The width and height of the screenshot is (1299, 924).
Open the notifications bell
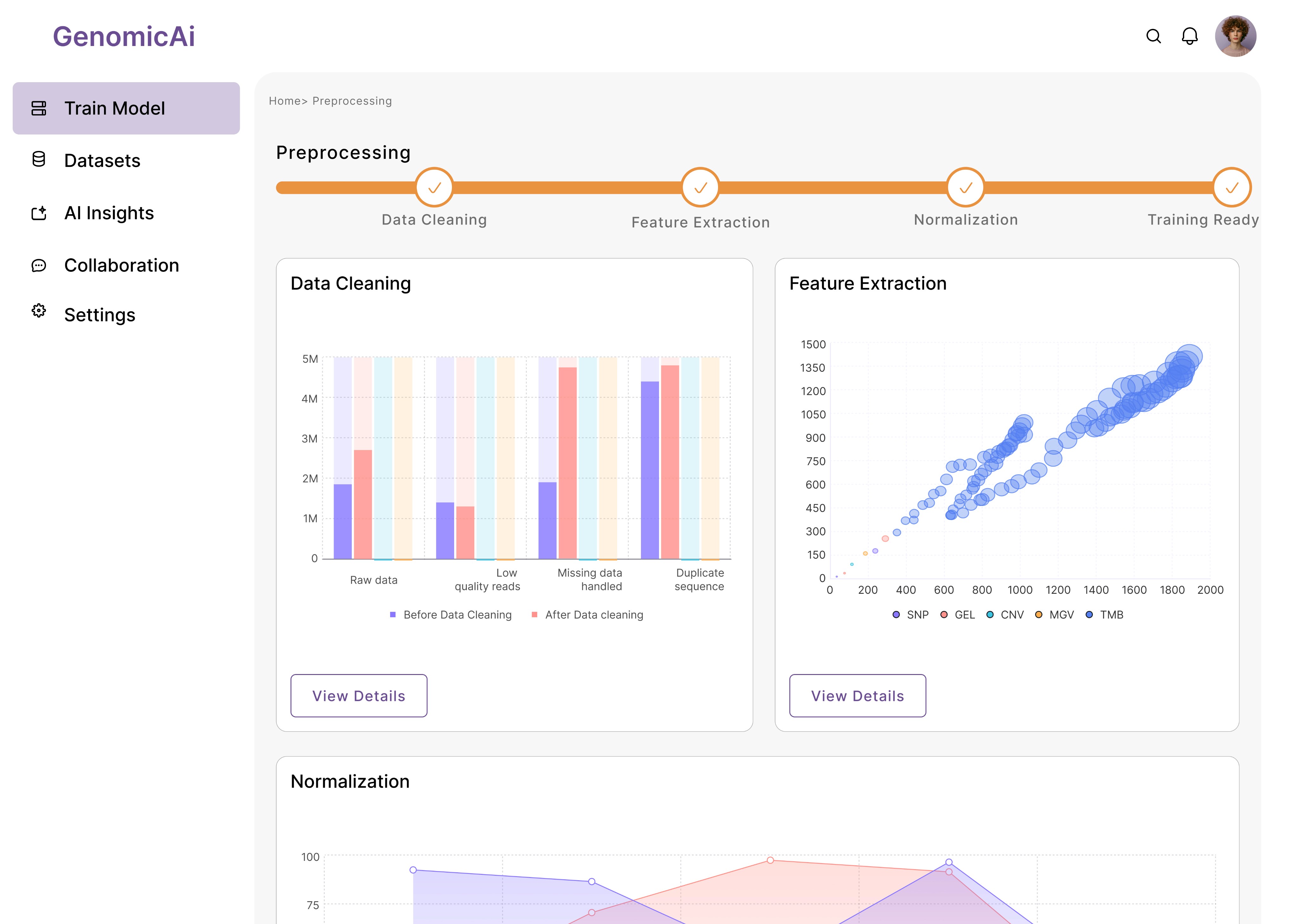click(x=1189, y=36)
